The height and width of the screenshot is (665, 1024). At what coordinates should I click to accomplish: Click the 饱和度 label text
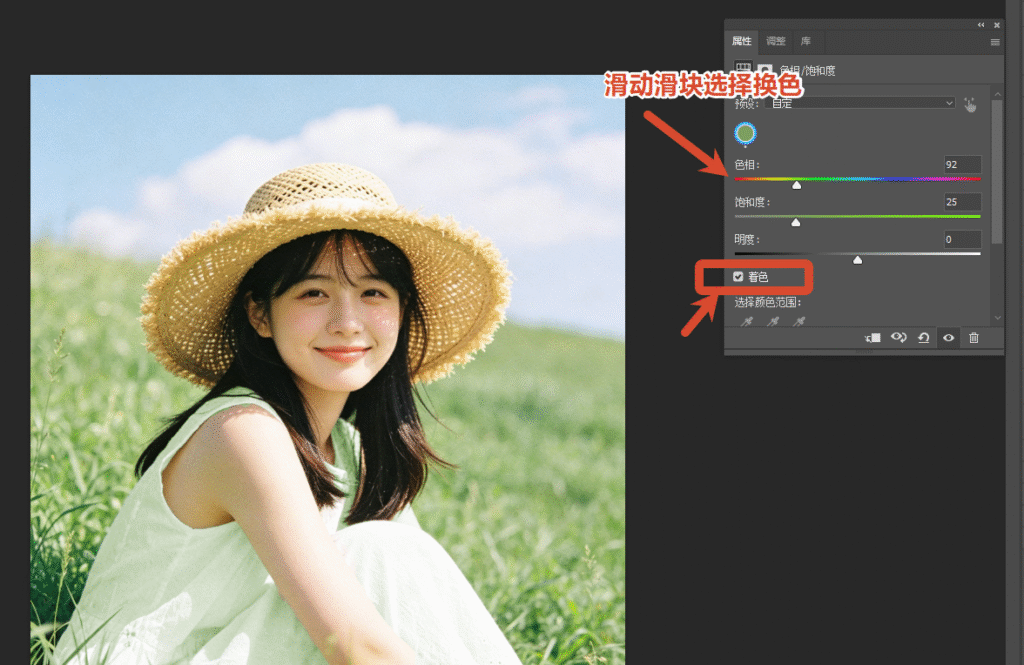[752, 202]
